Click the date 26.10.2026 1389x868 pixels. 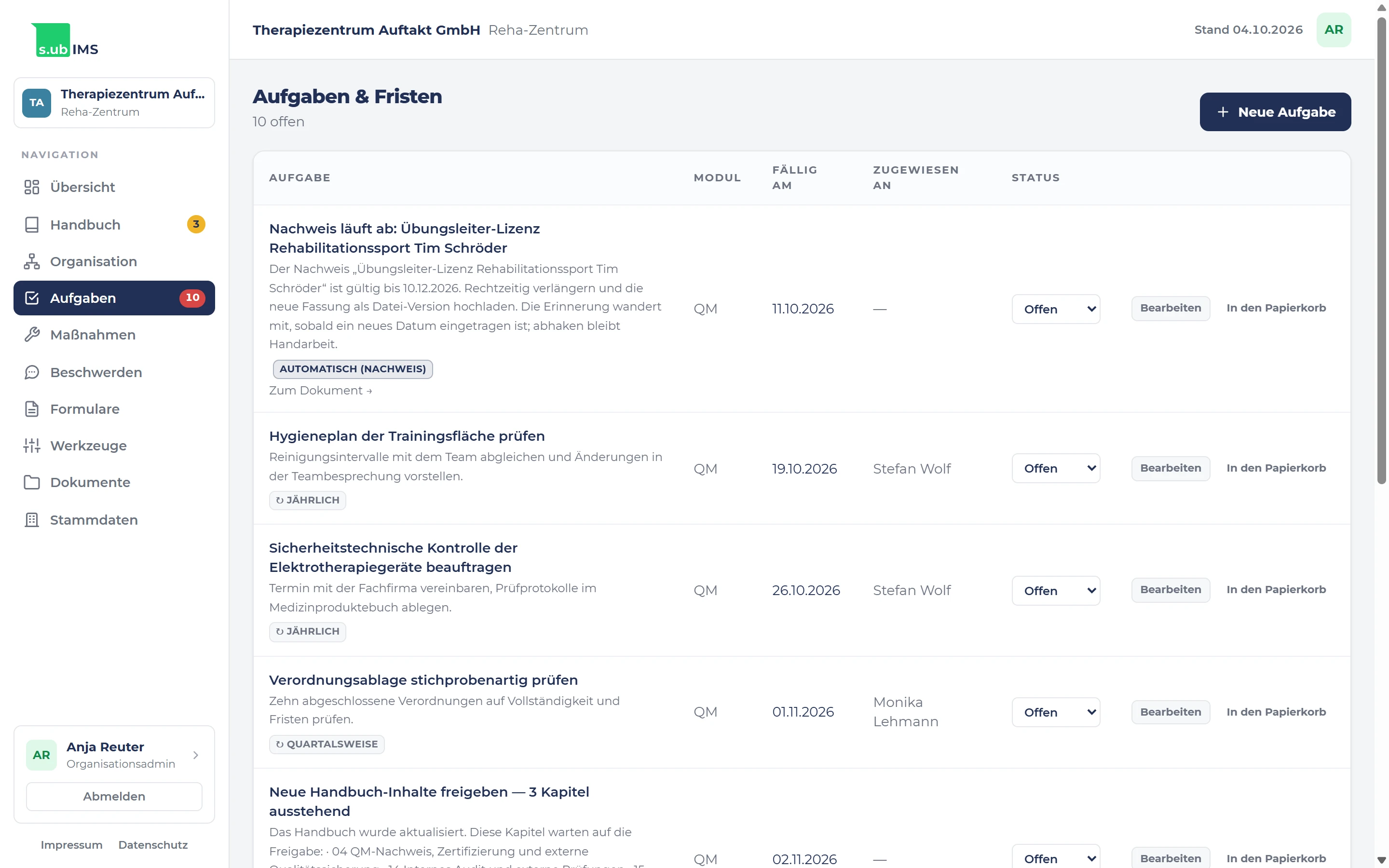(x=806, y=591)
